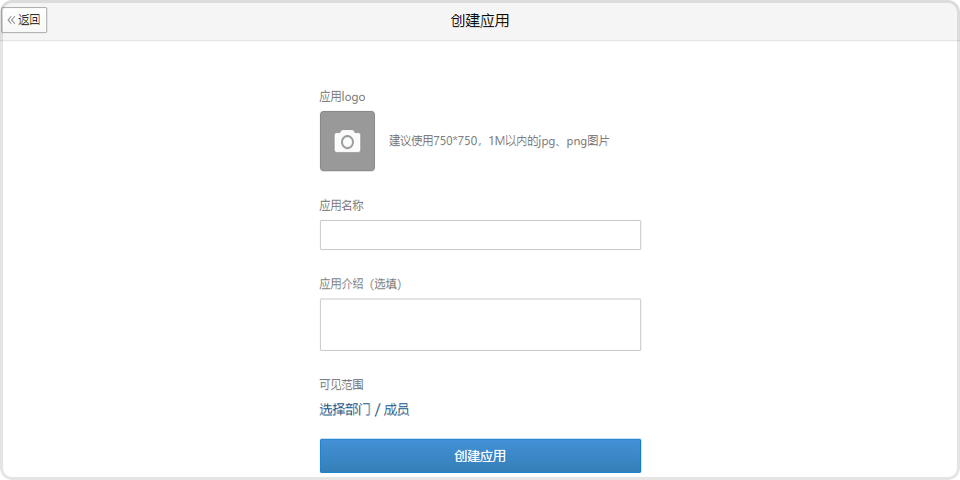Click the 应用logo field label
The image size is (960, 480).
[x=342, y=97]
